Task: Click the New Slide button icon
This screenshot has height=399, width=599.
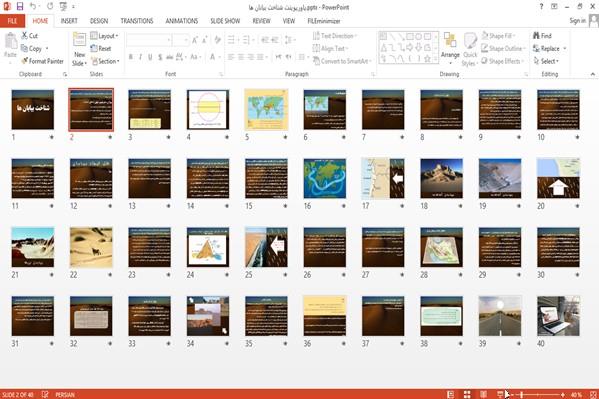Action: (79, 40)
